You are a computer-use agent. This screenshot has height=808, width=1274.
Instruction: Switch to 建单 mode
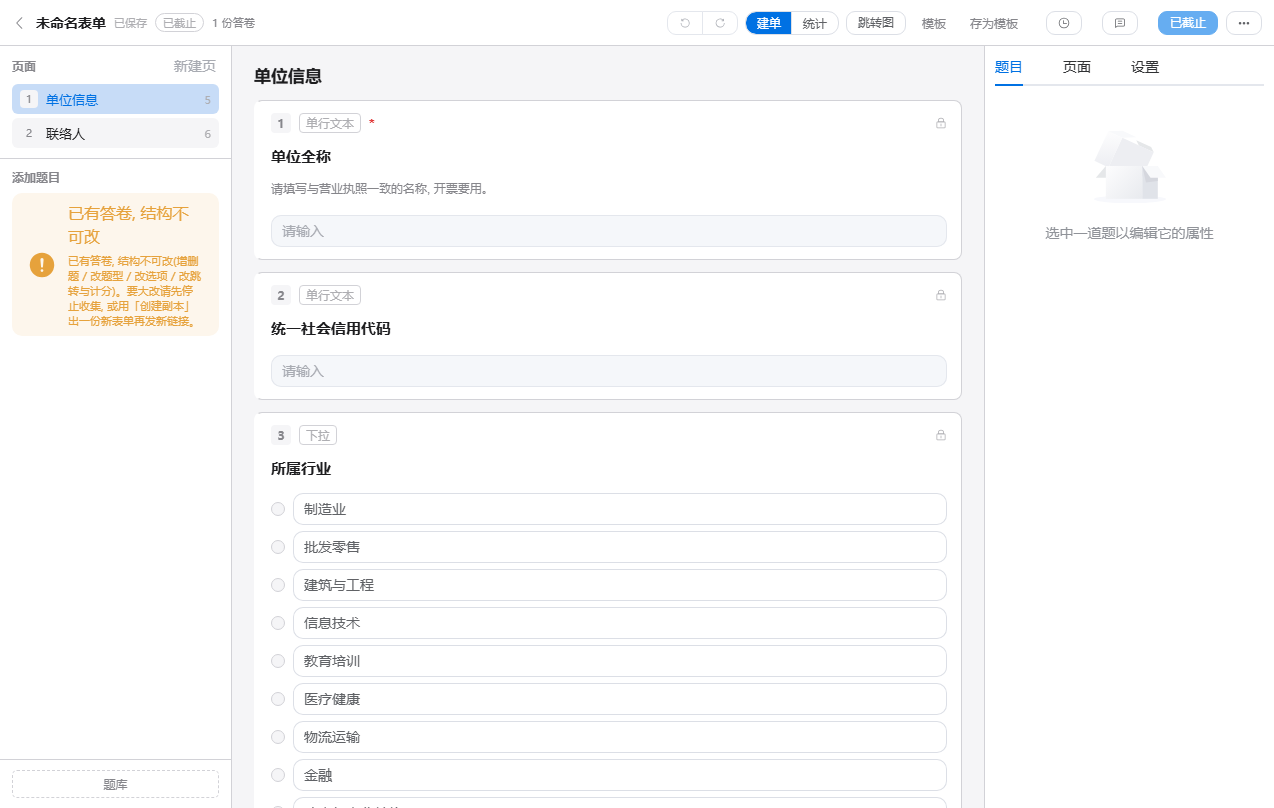[769, 23]
